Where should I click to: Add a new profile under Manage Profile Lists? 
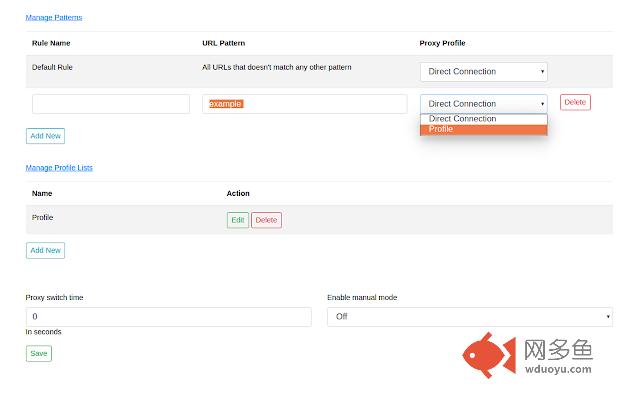45,250
